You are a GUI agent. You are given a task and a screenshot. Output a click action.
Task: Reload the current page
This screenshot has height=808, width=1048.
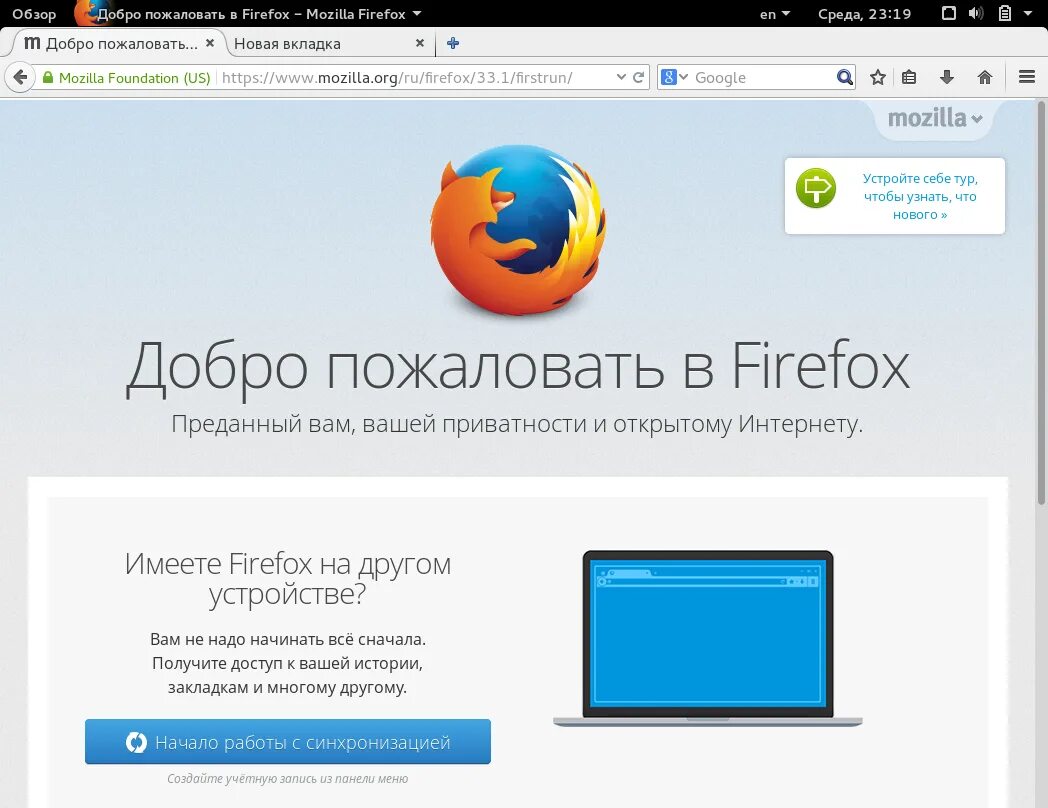pyautogui.click(x=638, y=78)
